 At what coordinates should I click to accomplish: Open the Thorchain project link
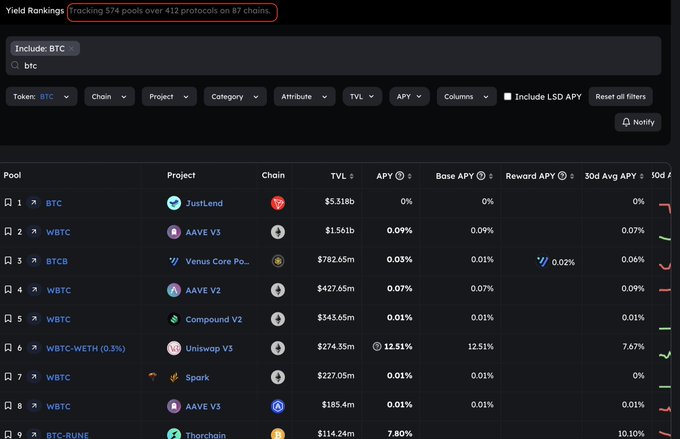click(206, 435)
